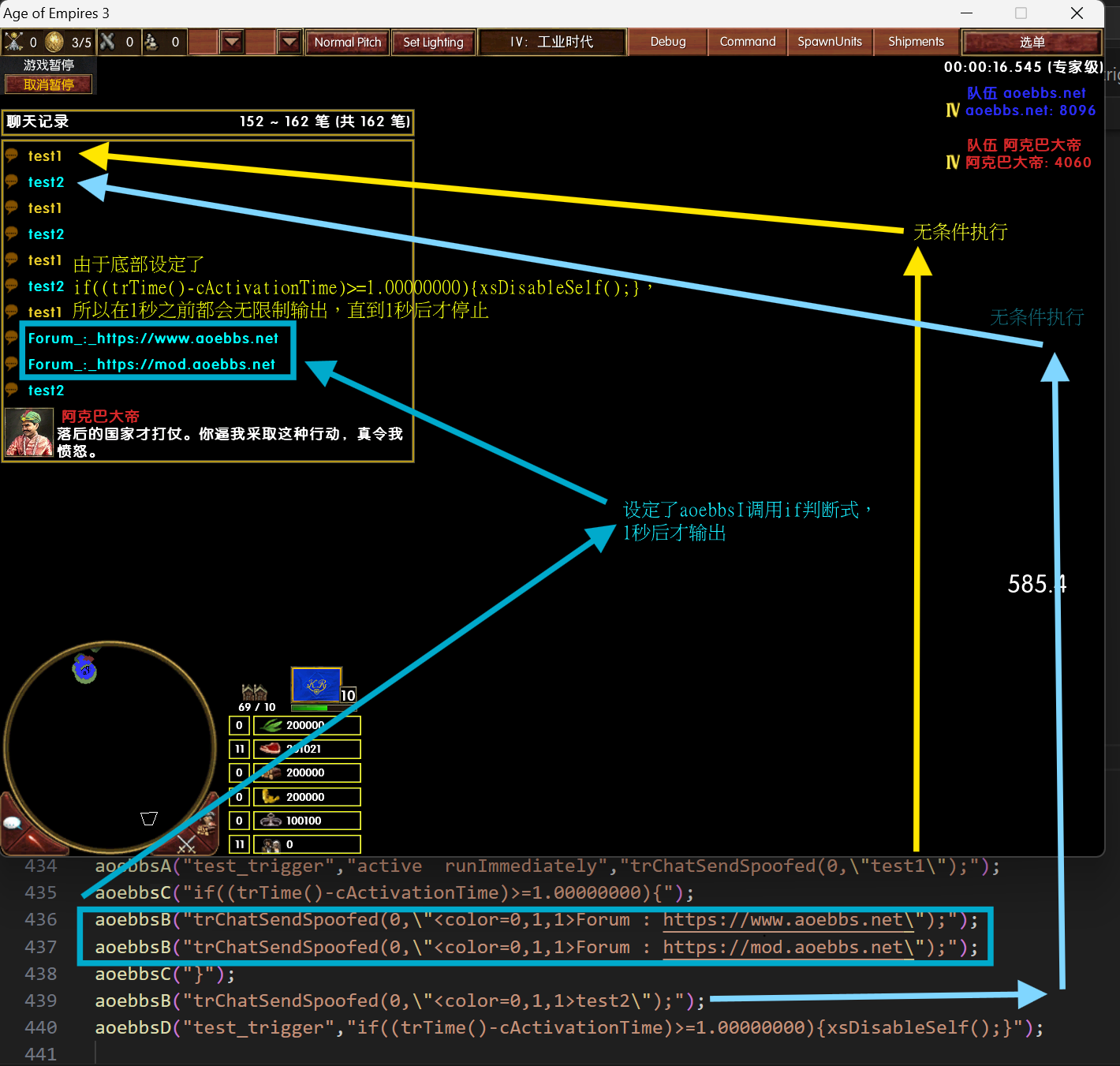Click the ship icon in top bar
Image resolution: width=1120 pixels, height=1066 pixels.
click(152, 42)
